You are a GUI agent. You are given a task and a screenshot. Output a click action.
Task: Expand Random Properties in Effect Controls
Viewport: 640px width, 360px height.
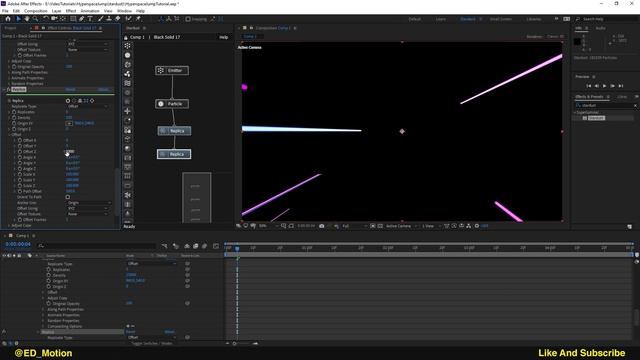pyautogui.click(x=9, y=84)
